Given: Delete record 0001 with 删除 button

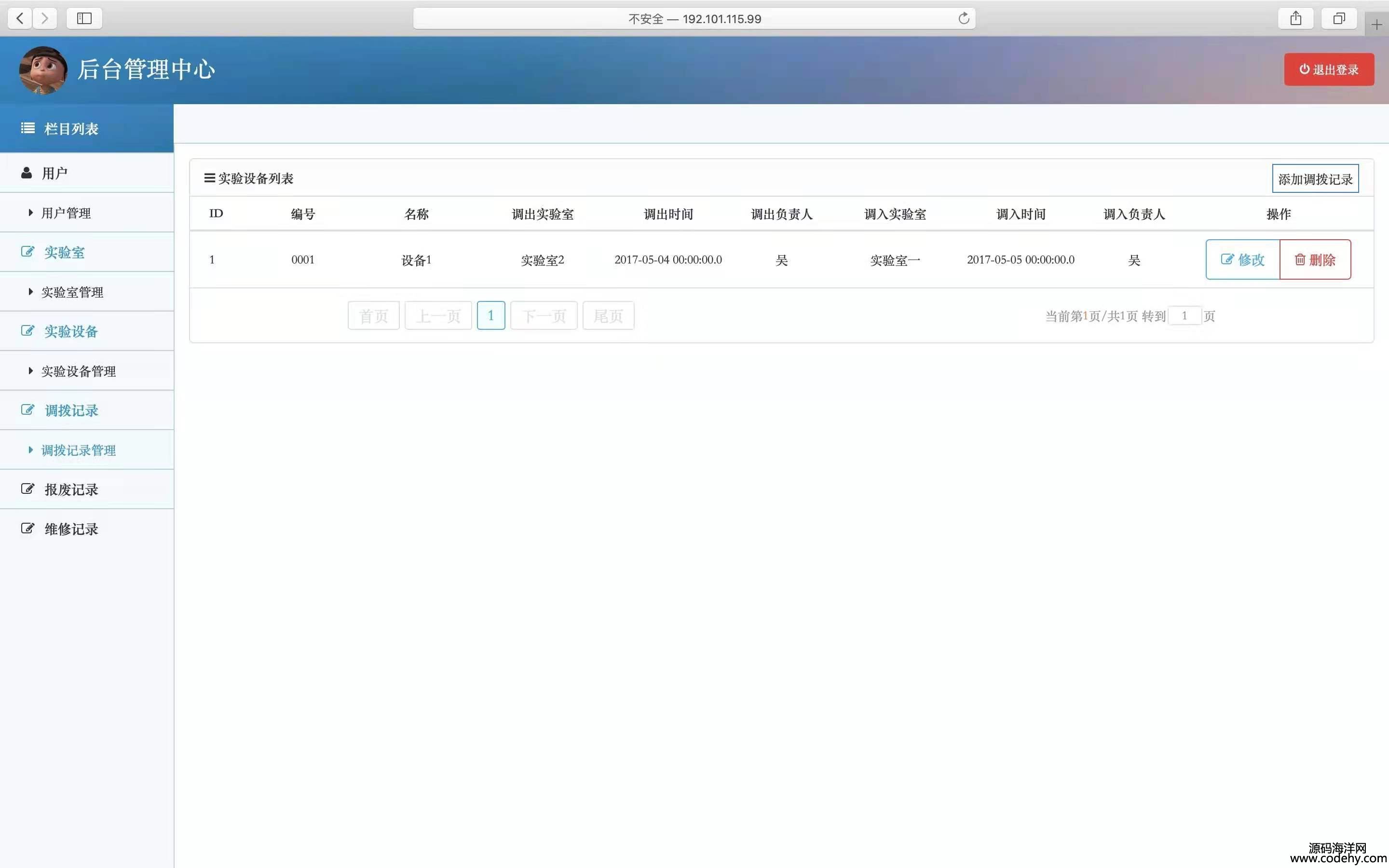Looking at the screenshot, I should (1315, 259).
